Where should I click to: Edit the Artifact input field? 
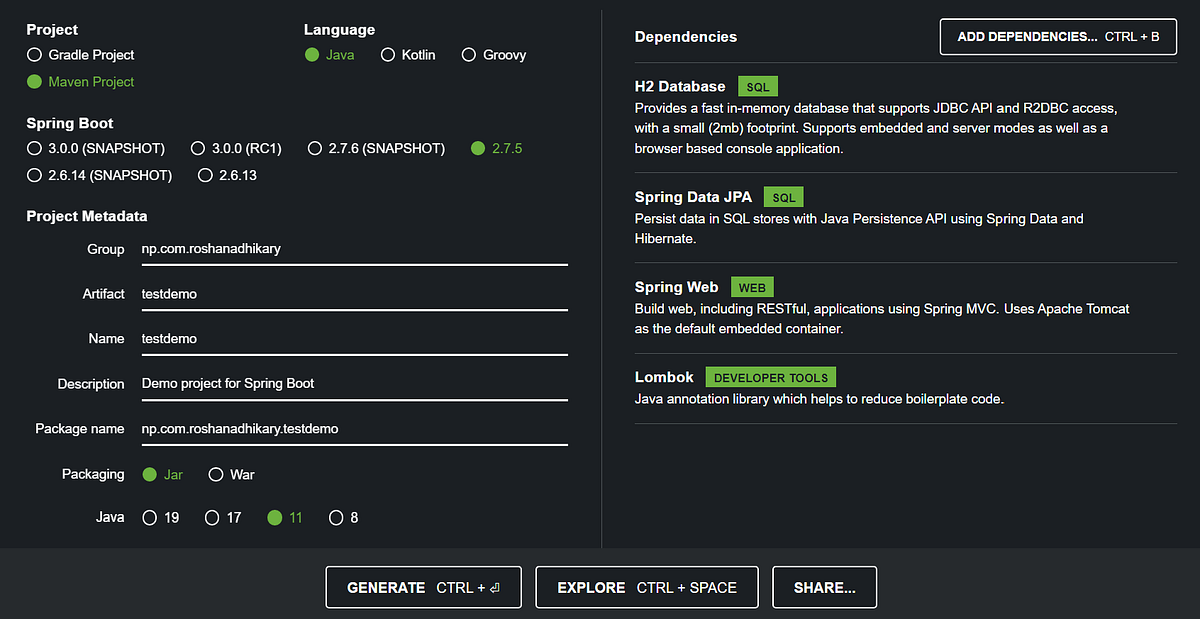click(x=354, y=294)
